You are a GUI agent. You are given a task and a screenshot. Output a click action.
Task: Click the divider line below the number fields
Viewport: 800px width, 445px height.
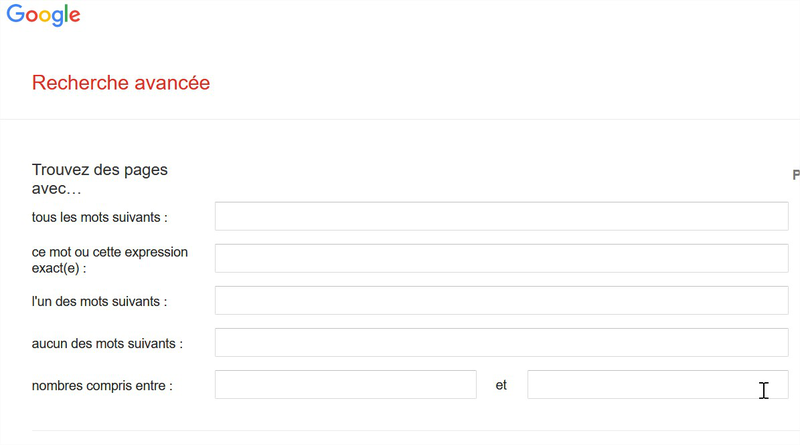(x=400, y=431)
